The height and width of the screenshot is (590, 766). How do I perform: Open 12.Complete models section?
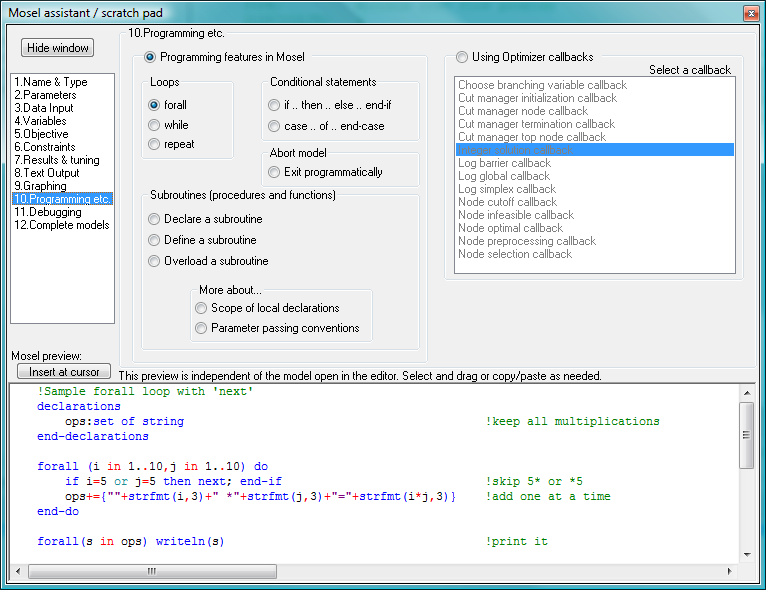point(62,225)
